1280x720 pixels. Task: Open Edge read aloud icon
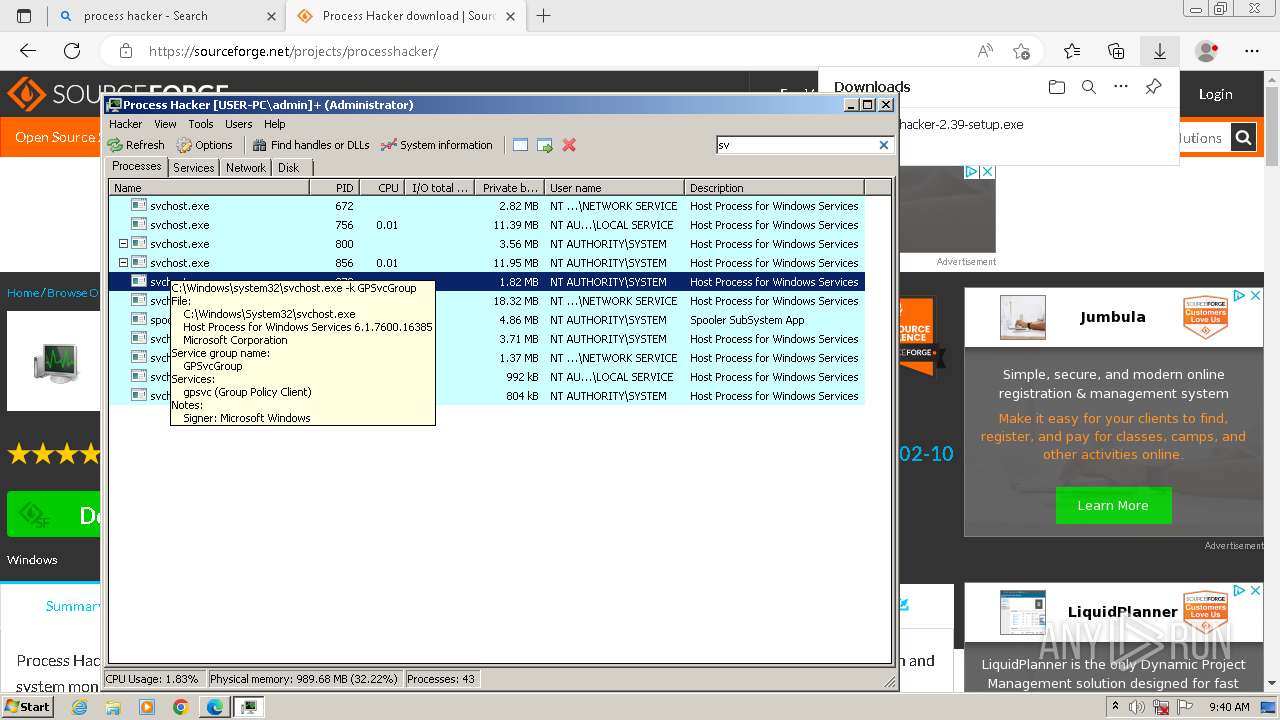click(985, 51)
